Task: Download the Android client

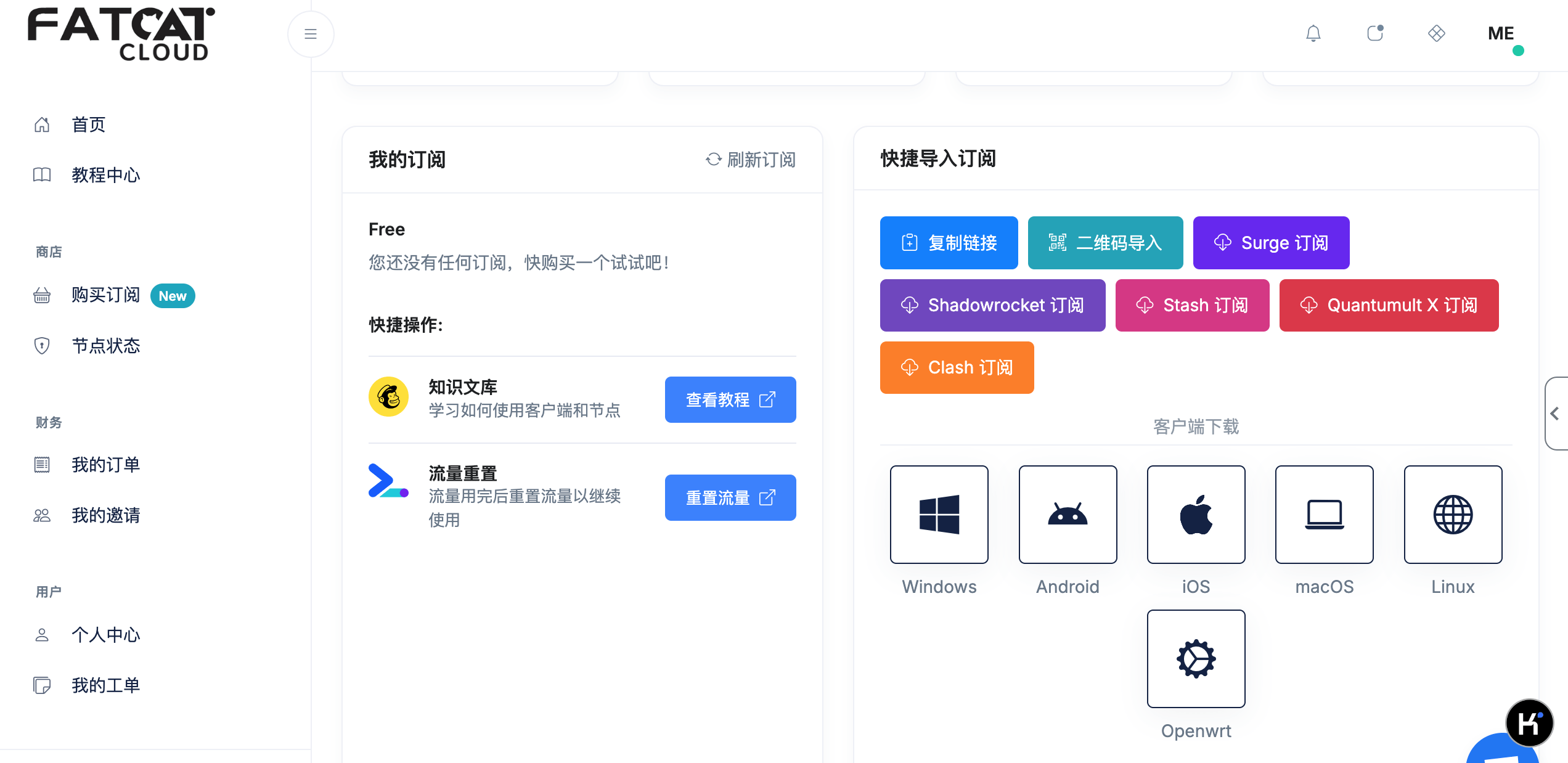Action: [1068, 515]
